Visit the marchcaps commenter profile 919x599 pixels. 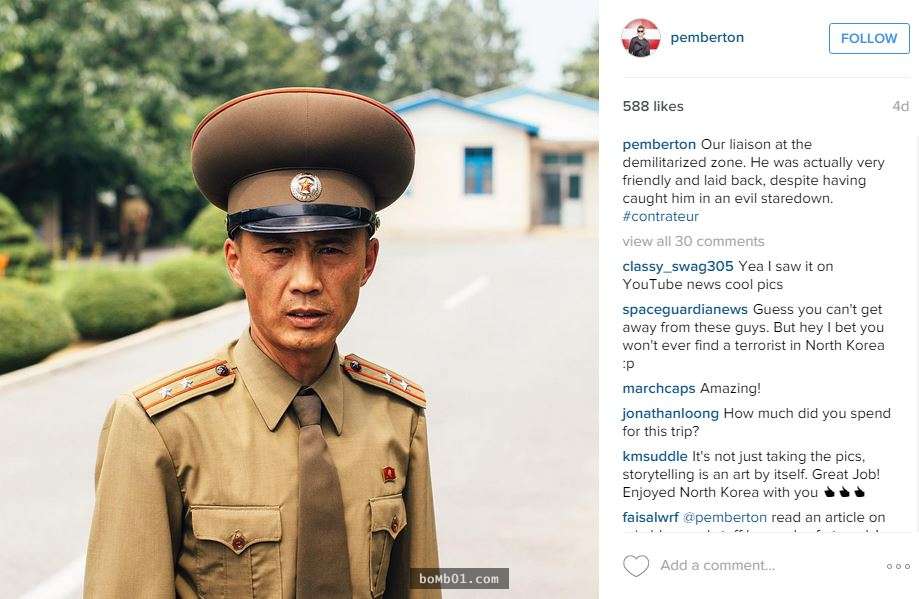tap(659, 389)
